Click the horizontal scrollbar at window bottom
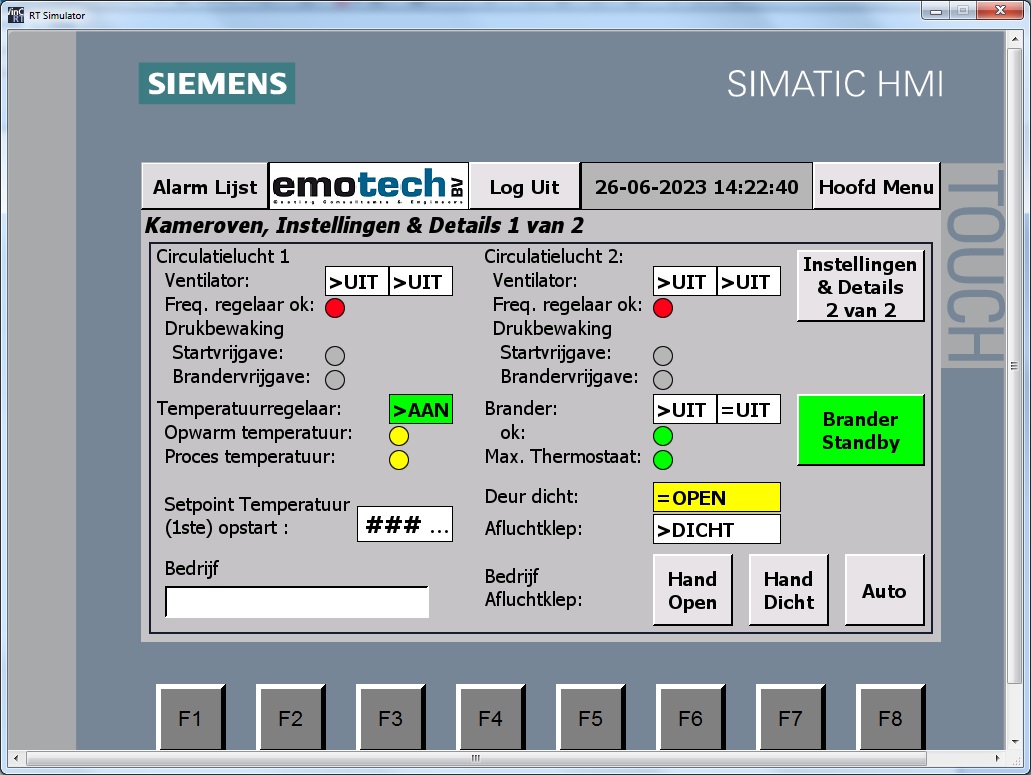 (475, 758)
